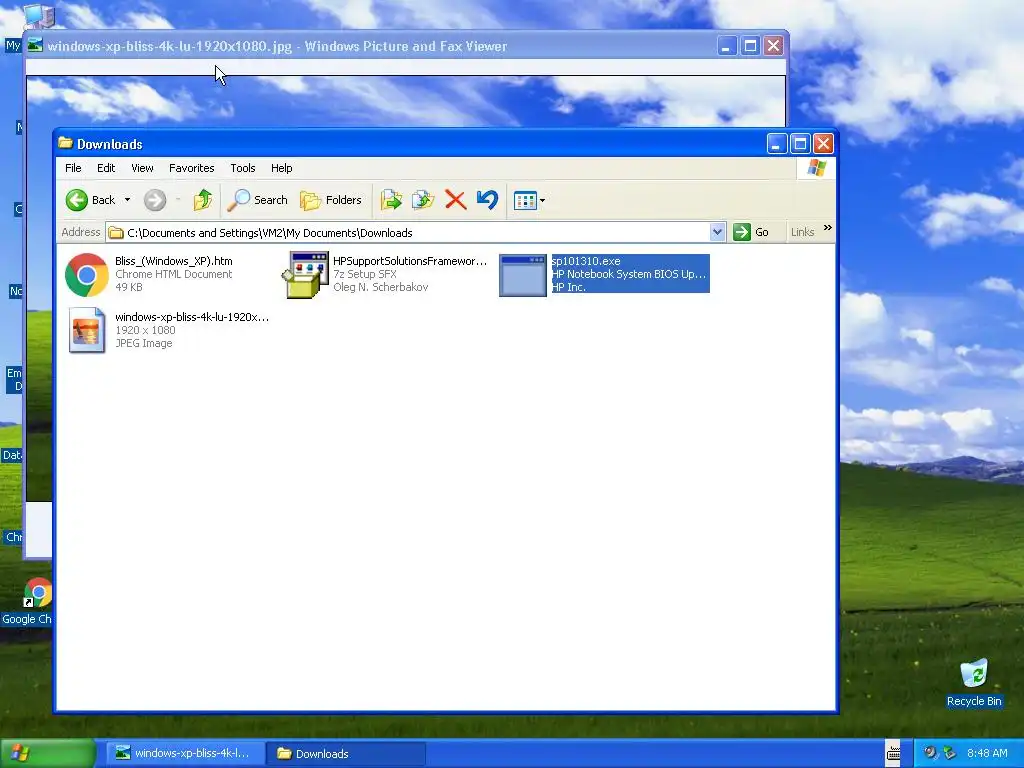Open the View menu
Viewport: 1024px width, 768px height.
click(142, 168)
